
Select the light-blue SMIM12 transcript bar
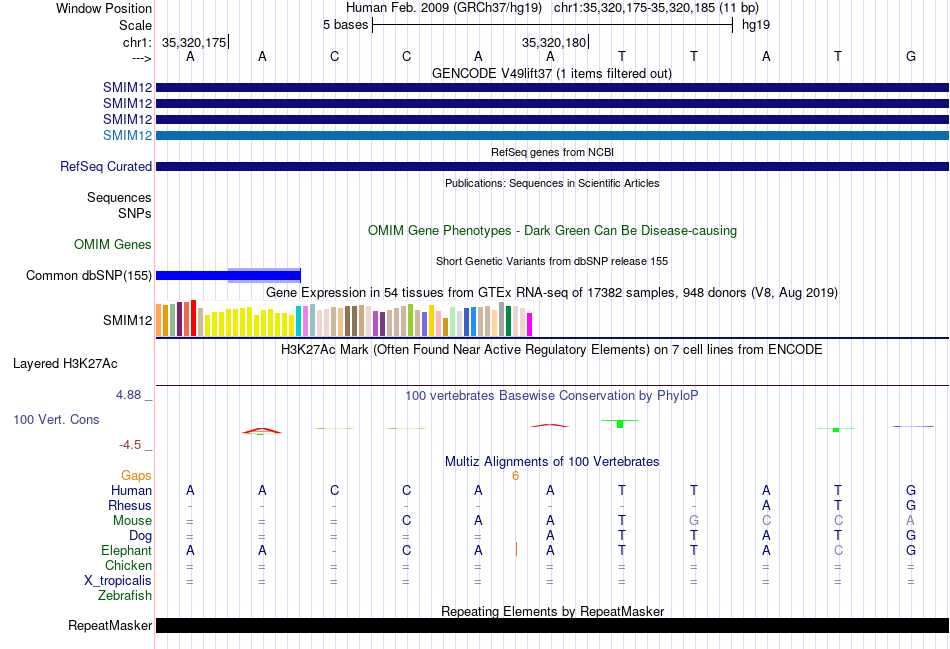tap(552, 135)
